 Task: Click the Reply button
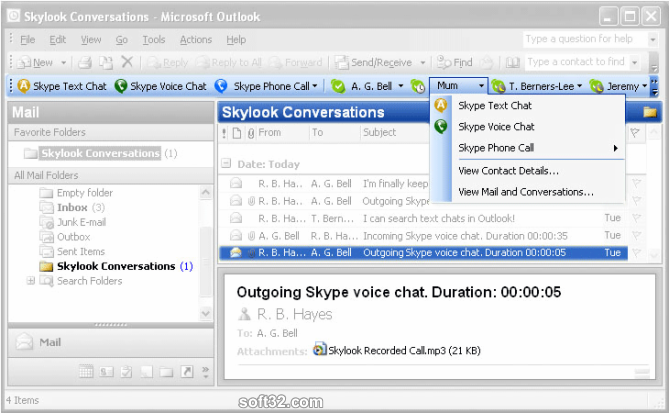coord(167,63)
